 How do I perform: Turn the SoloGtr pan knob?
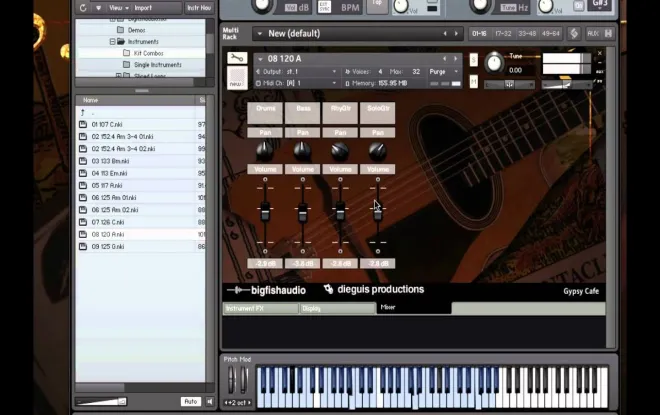click(377, 151)
